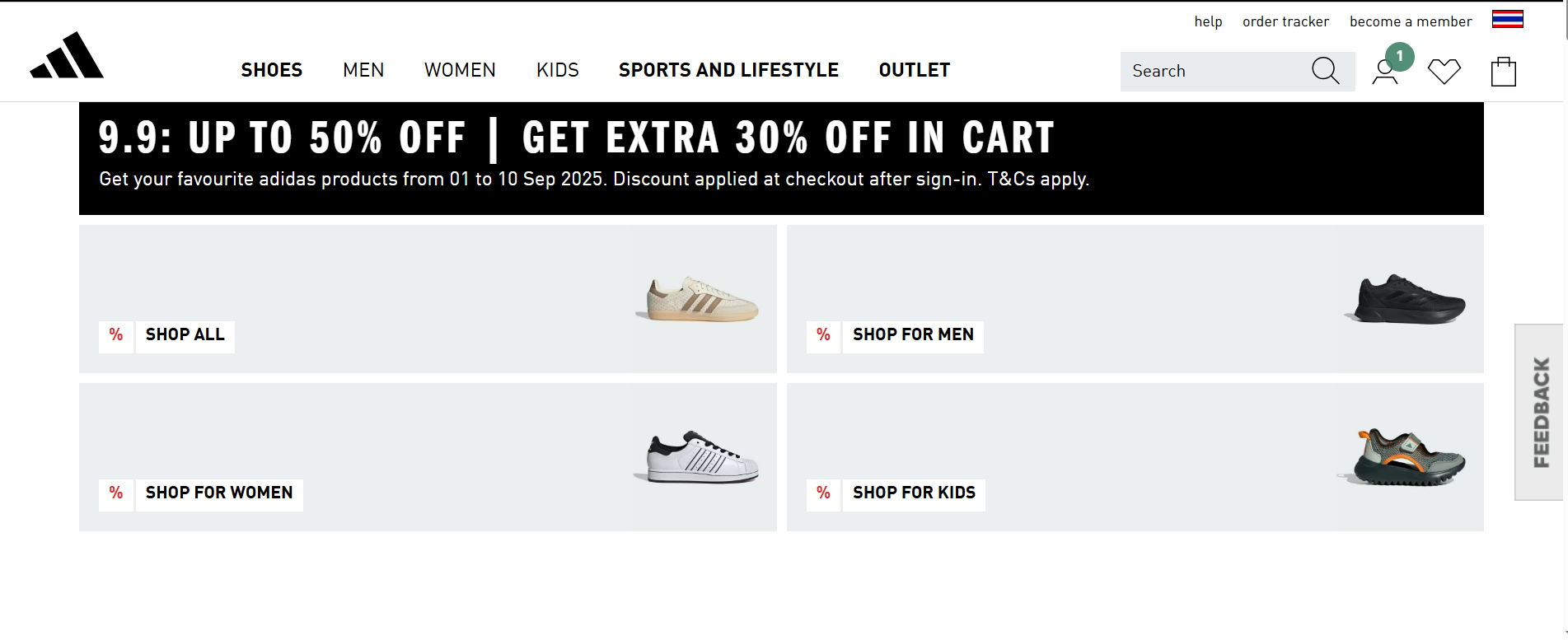
Task: Click the Thailand flag country selector
Action: pyautogui.click(x=1507, y=20)
